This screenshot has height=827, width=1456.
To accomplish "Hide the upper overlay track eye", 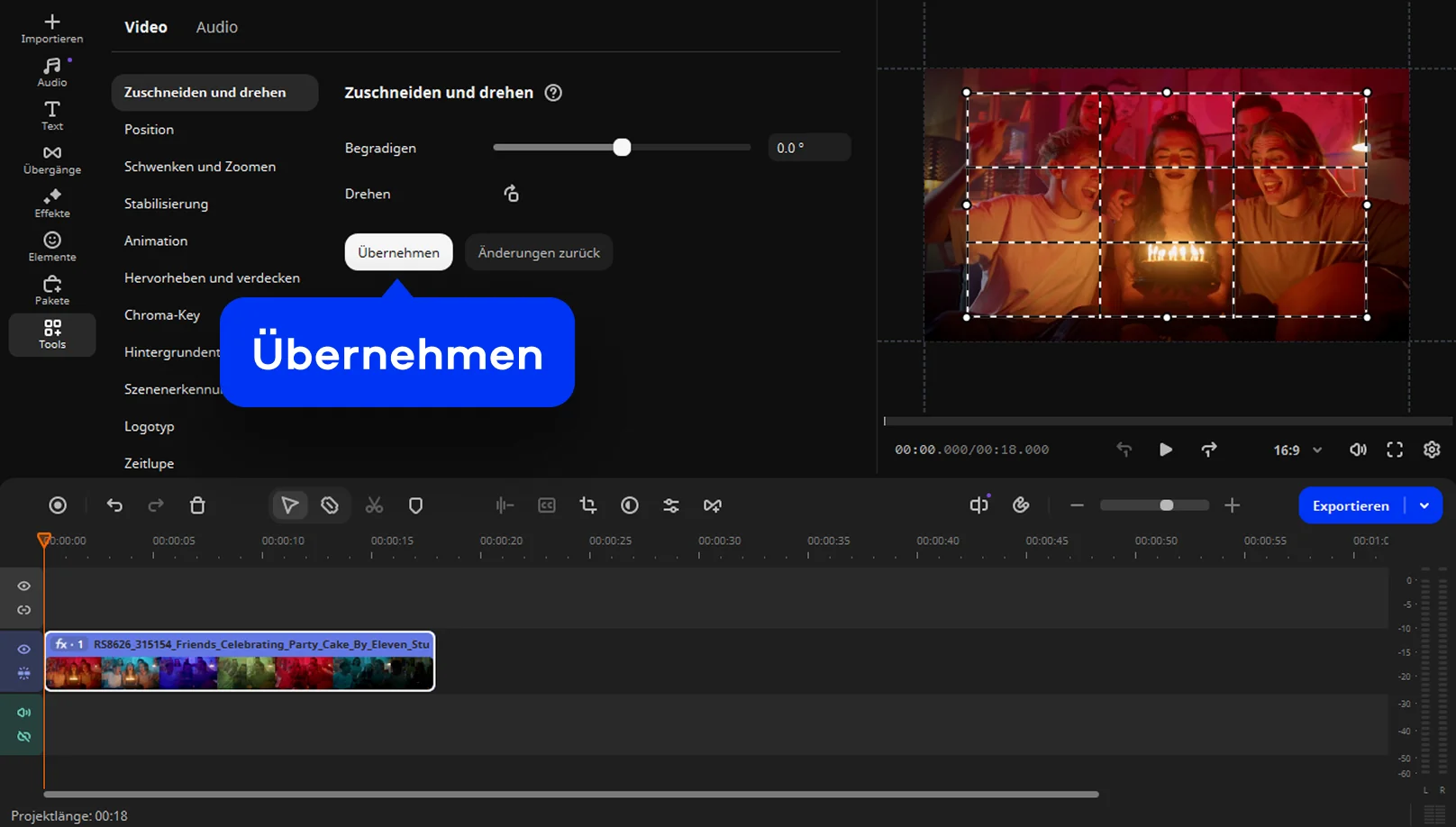I will [24, 586].
